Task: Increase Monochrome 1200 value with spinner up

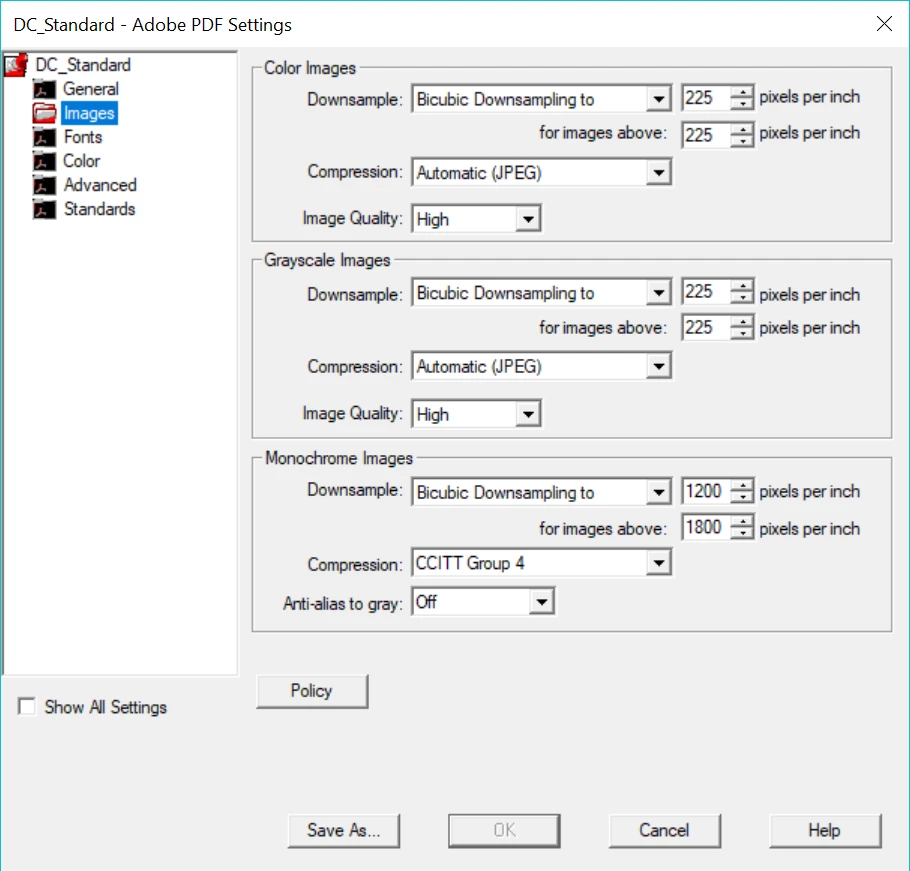Action: 742,485
